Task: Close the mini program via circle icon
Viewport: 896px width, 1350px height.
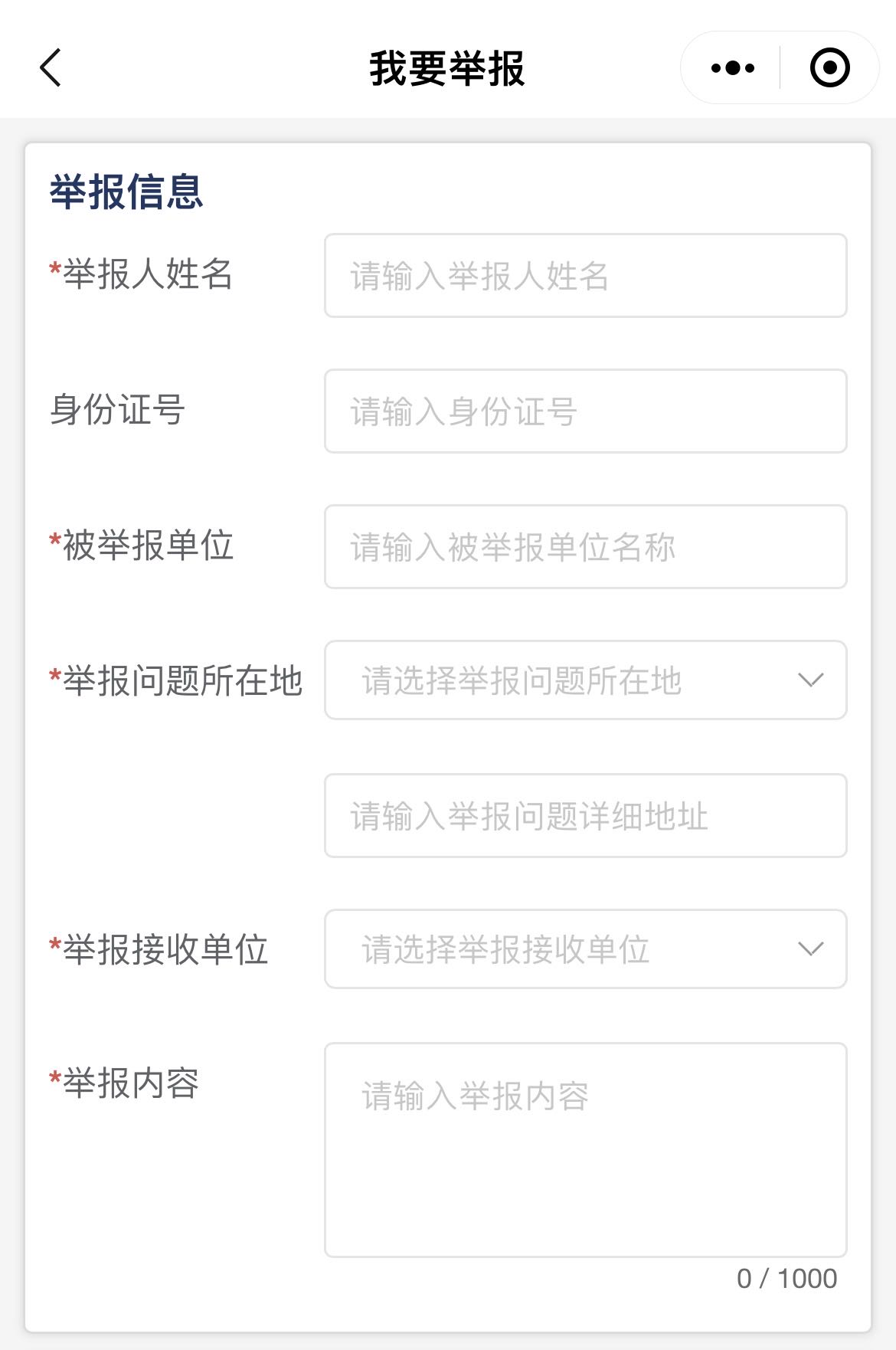Action: (x=830, y=67)
